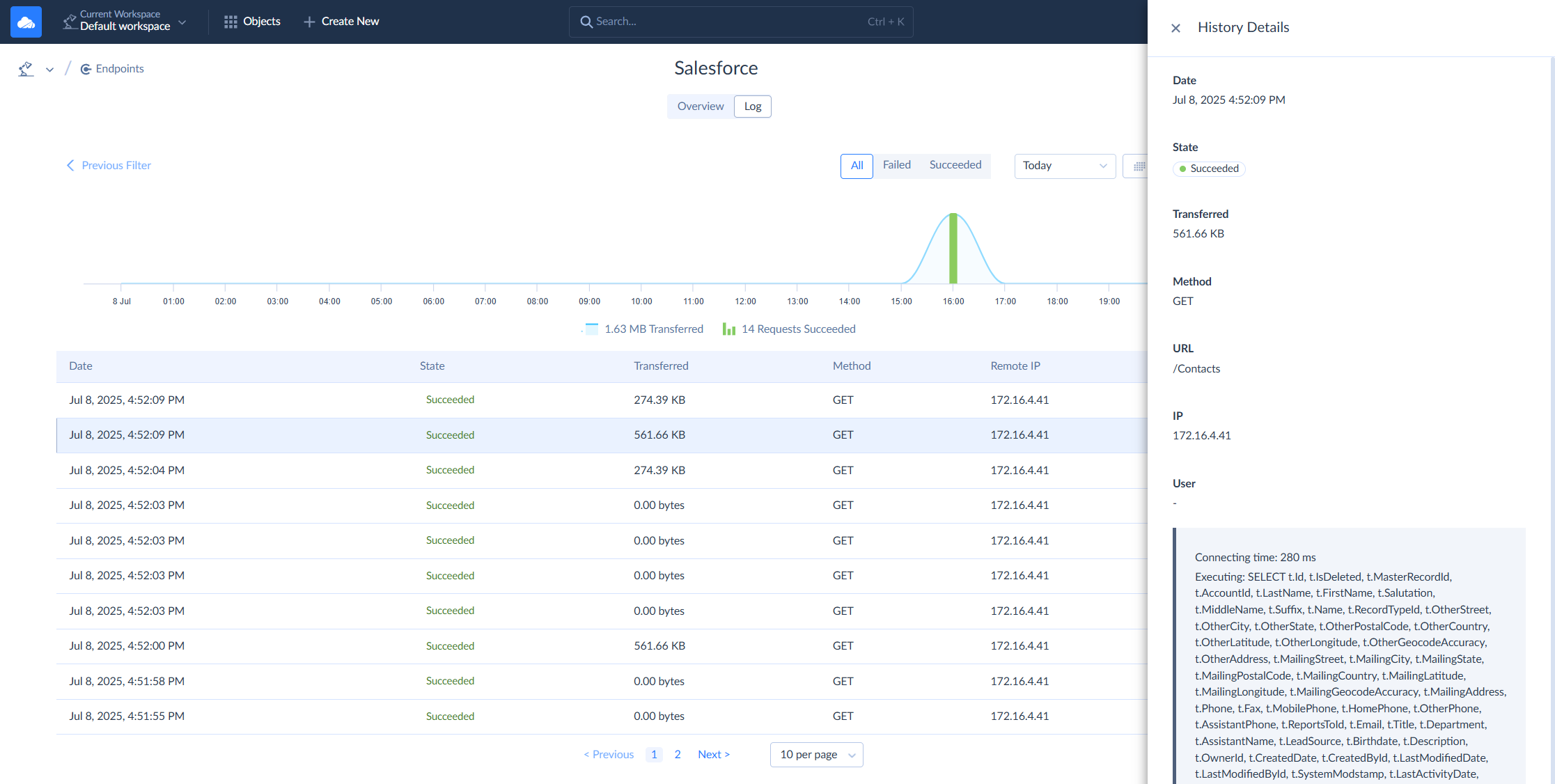Click the Date column header

pyautogui.click(x=81, y=366)
